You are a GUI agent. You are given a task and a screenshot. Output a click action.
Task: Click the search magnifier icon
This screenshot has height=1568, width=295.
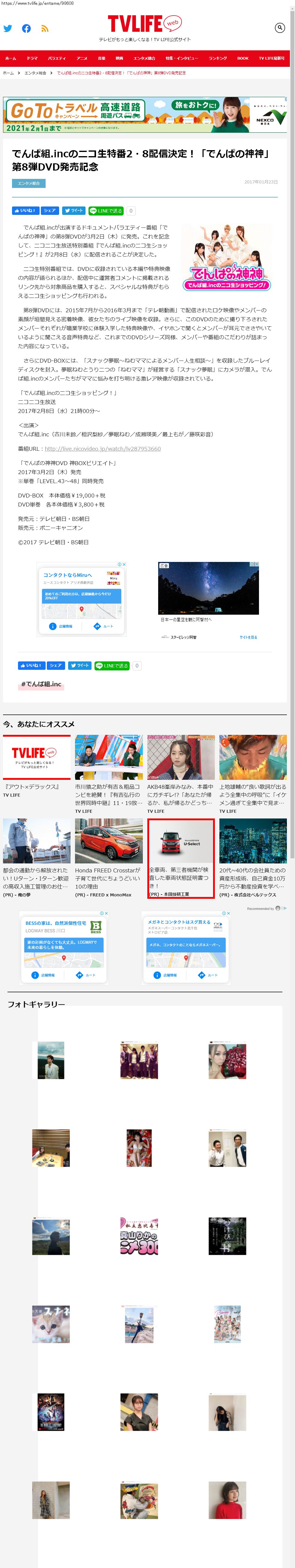[x=279, y=27]
